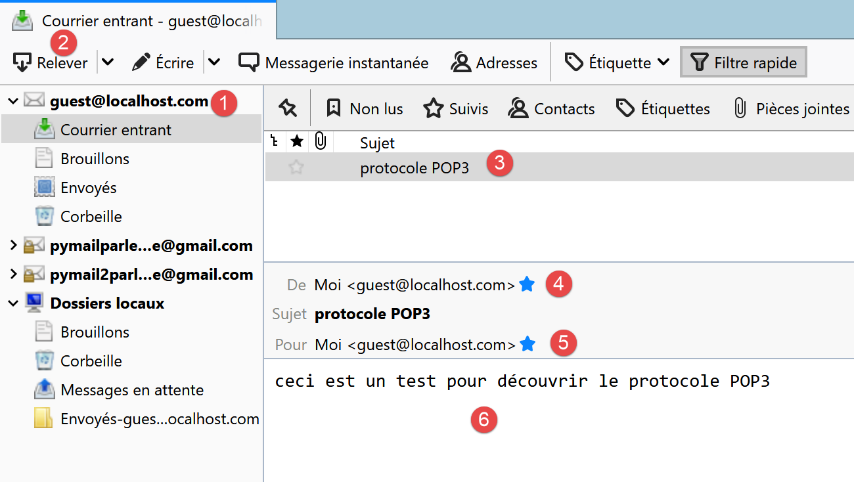Click the blue star next to the De sender
This screenshot has height=482, width=854.
(x=528, y=285)
